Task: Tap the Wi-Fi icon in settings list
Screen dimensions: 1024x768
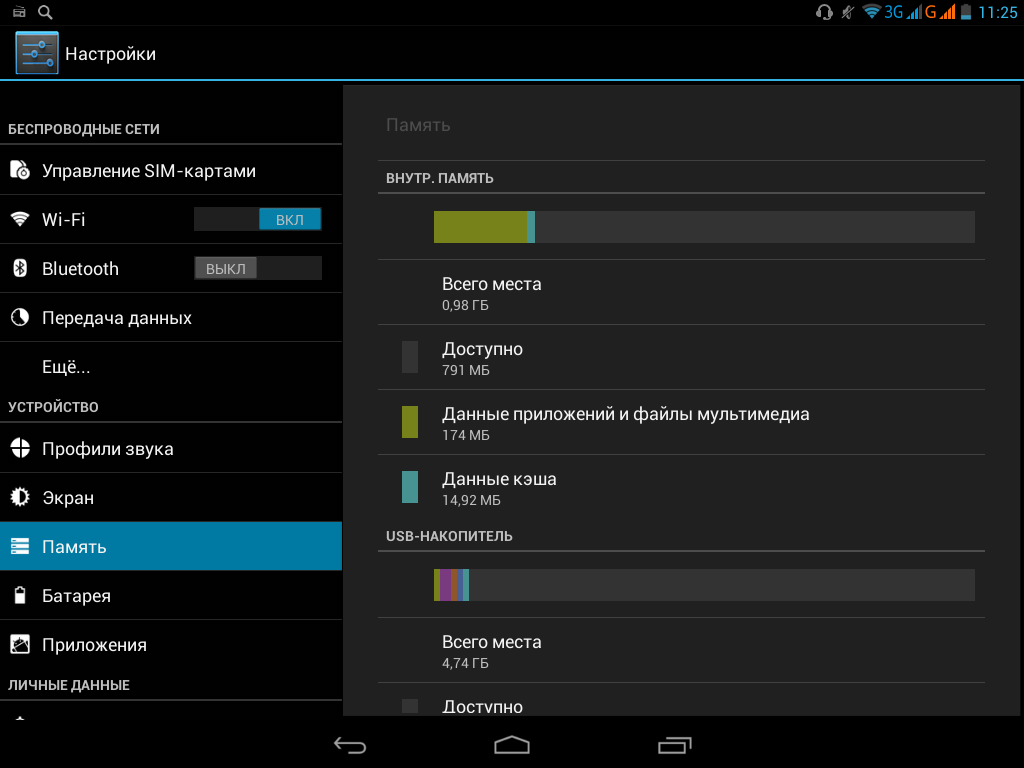Action: coord(20,219)
